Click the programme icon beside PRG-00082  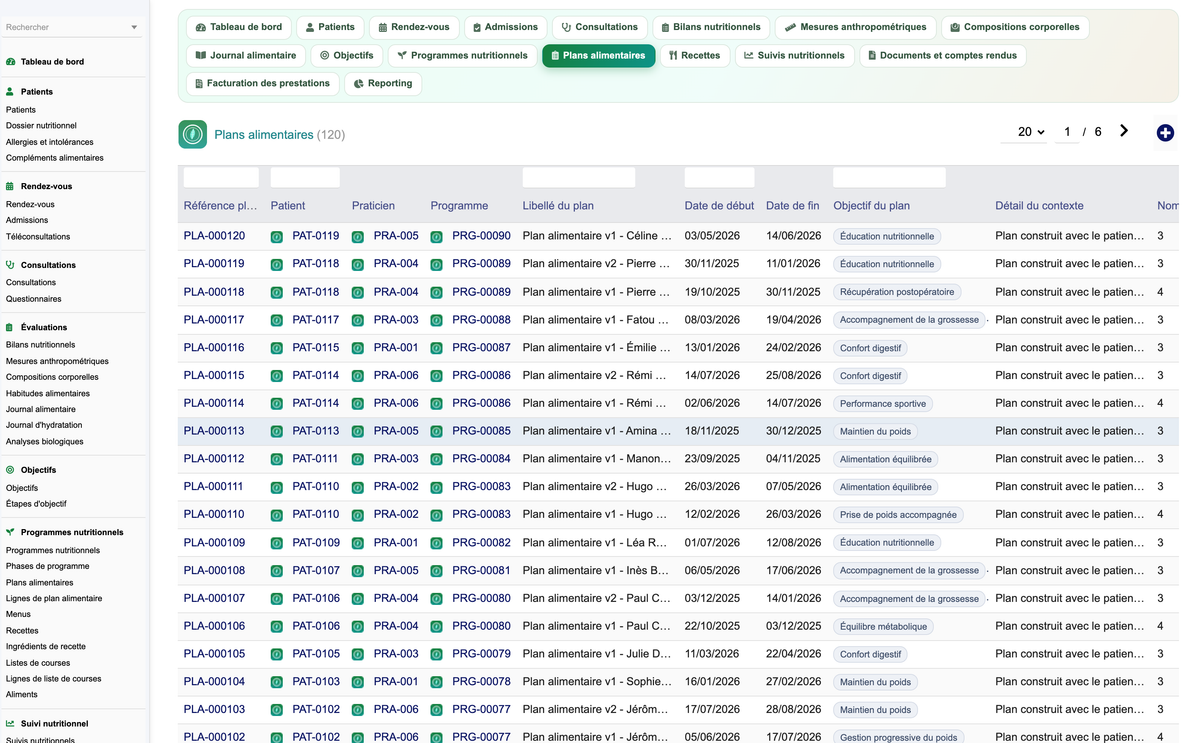[437, 543]
